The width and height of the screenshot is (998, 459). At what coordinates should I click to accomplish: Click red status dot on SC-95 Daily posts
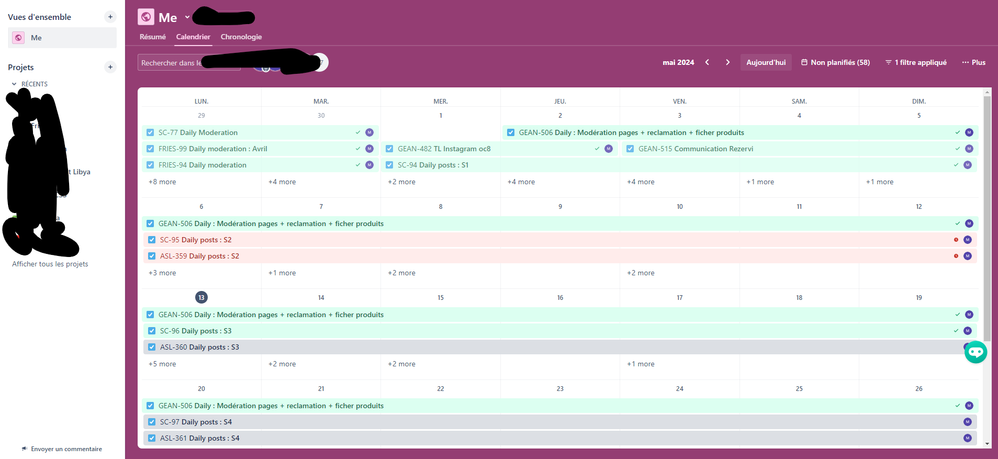point(956,239)
